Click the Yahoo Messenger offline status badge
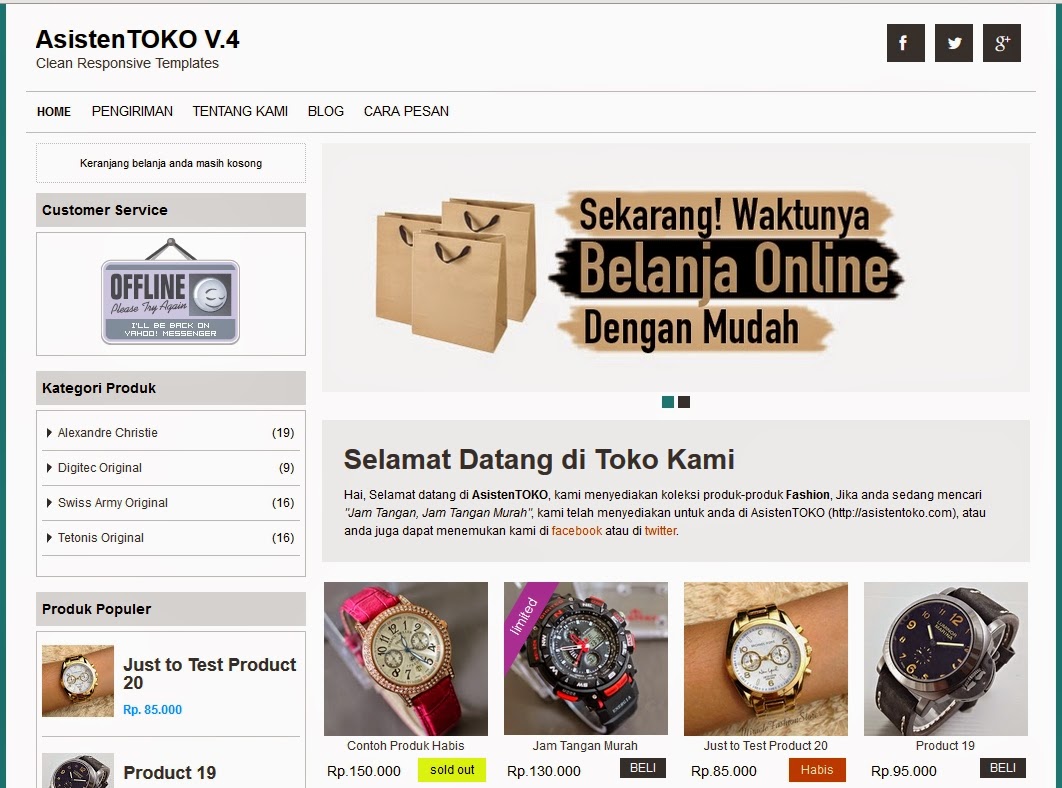1062x788 pixels. pos(171,292)
